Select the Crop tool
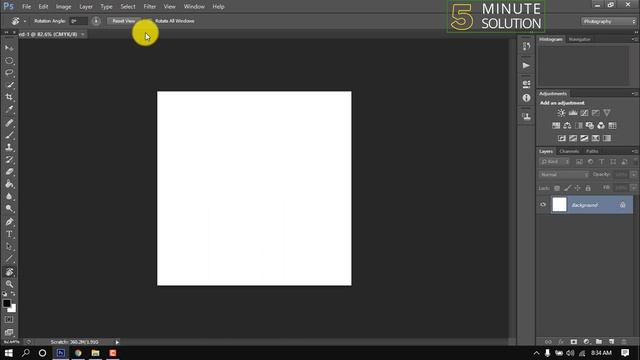The width and height of the screenshot is (640, 360). point(9,97)
